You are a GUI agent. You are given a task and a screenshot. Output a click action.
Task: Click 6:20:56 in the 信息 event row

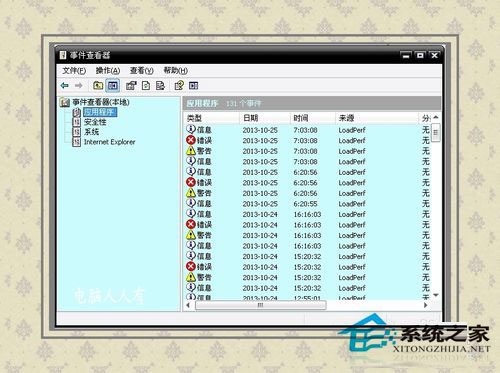tap(305, 172)
